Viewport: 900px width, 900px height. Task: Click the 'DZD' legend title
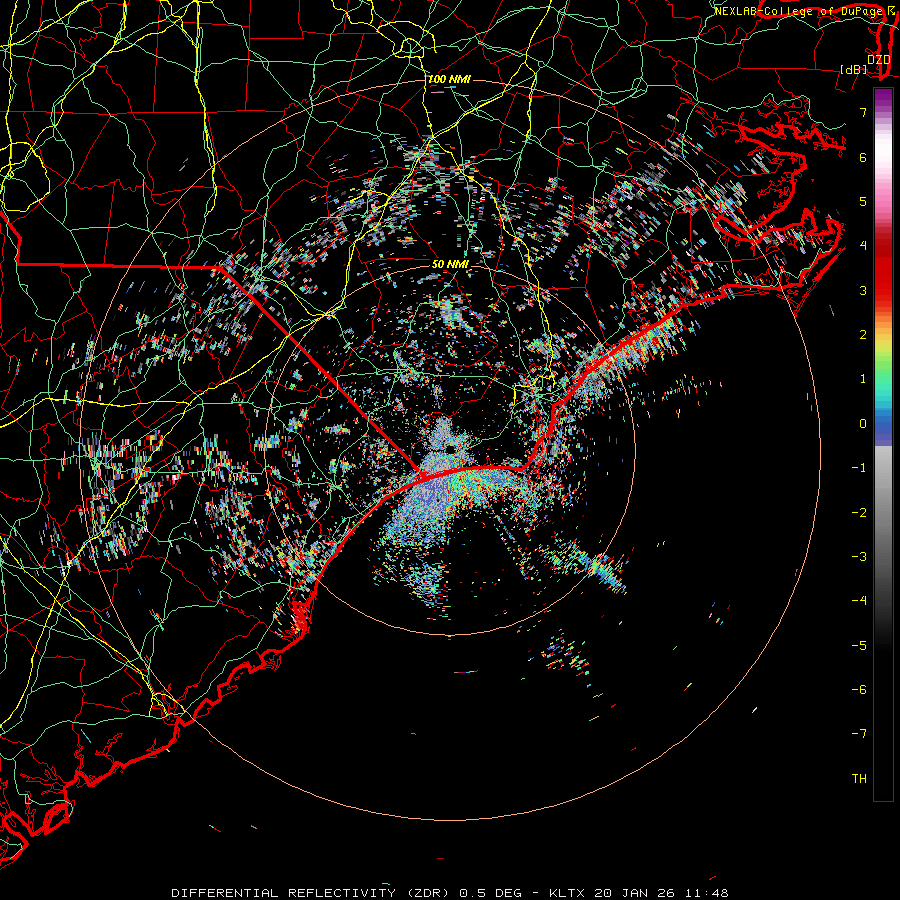pyautogui.click(x=878, y=60)
